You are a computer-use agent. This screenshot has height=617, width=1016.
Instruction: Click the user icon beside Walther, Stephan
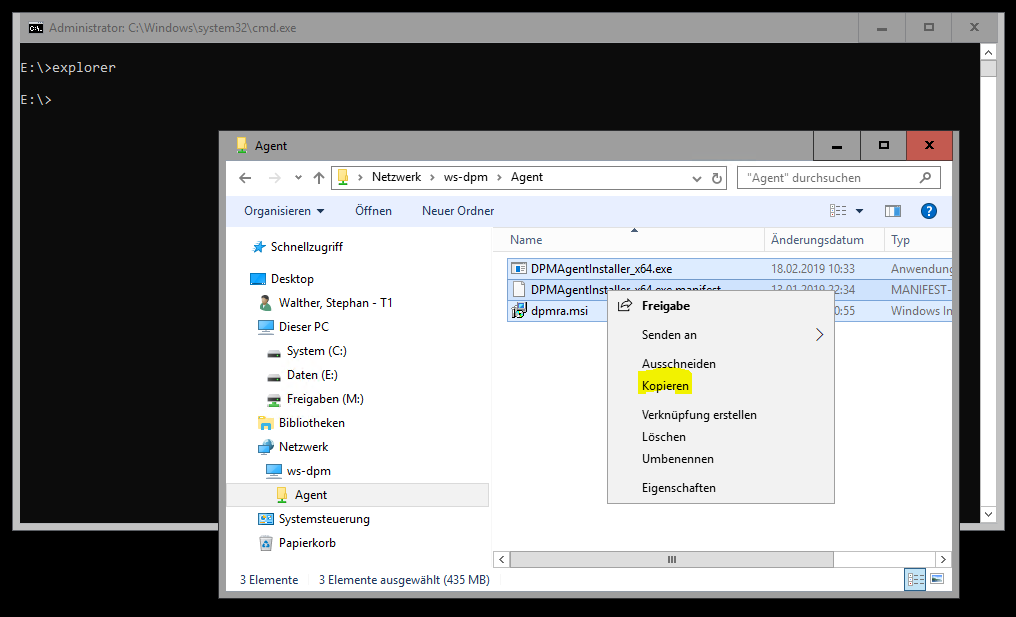coord(266,303)
